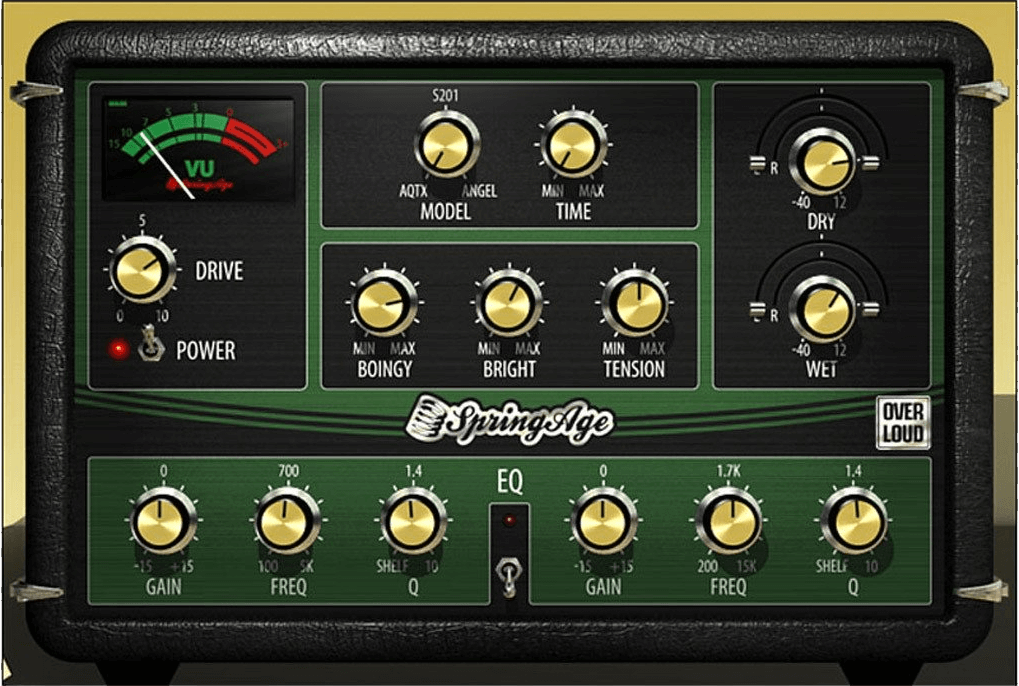Viewport: 1019px width, 686px height.
Task: Click the 1.7K FREQ knob
Action: (729, 520)
